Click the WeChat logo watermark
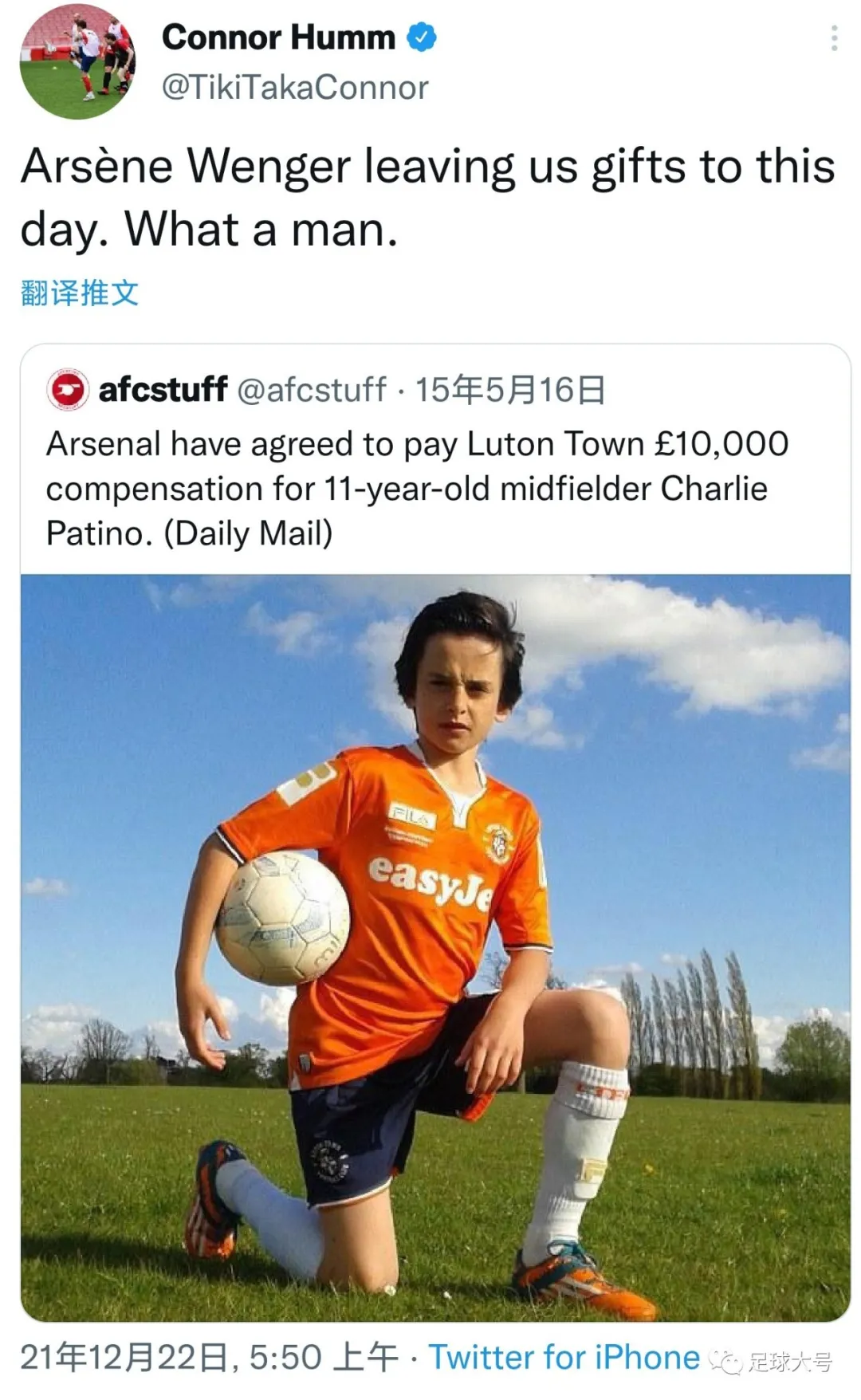 tap(728, 1361)
